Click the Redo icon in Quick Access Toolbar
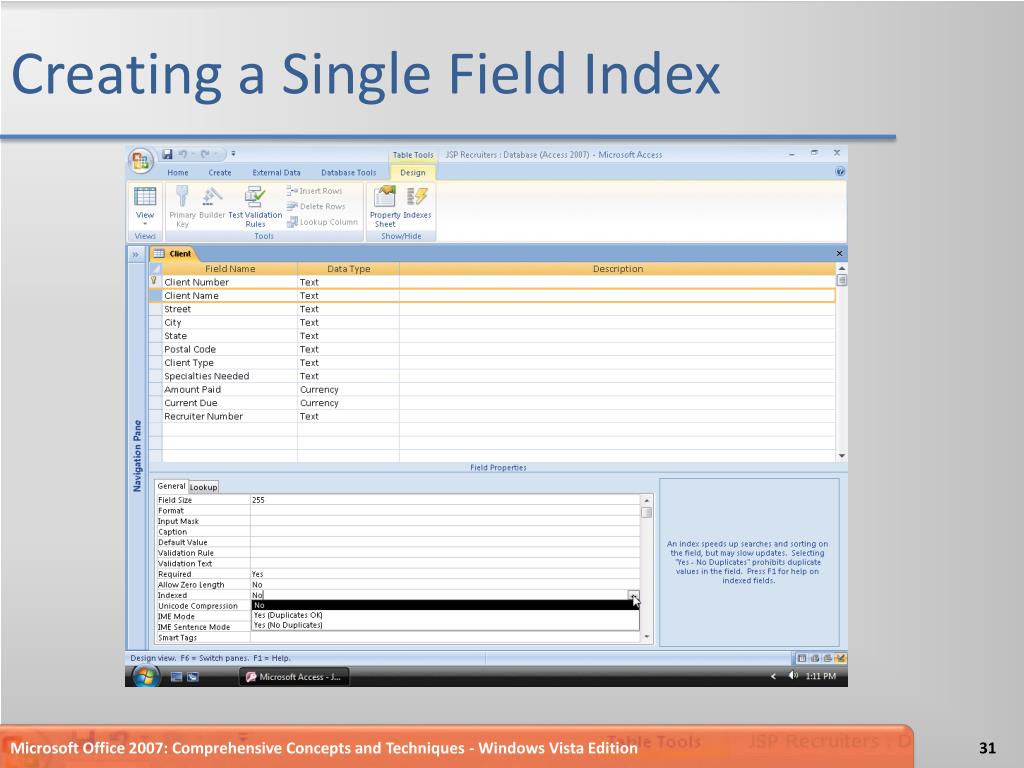This screenshot has width=1024, height=768. [x=205, y=154]
